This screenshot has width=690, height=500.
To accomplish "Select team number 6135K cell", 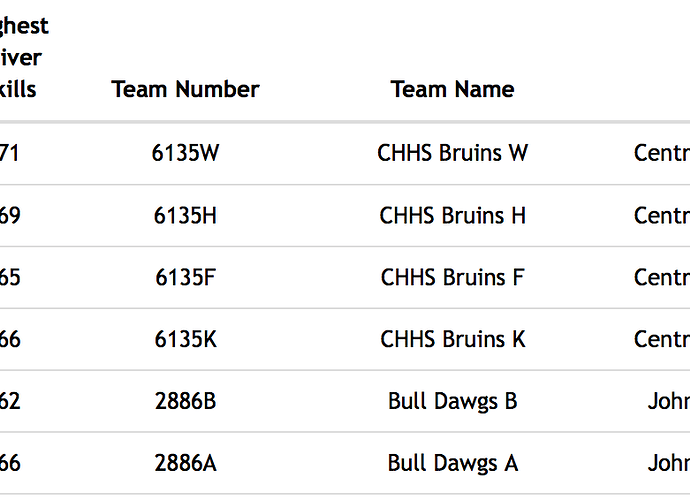I will tap(185, 339).
